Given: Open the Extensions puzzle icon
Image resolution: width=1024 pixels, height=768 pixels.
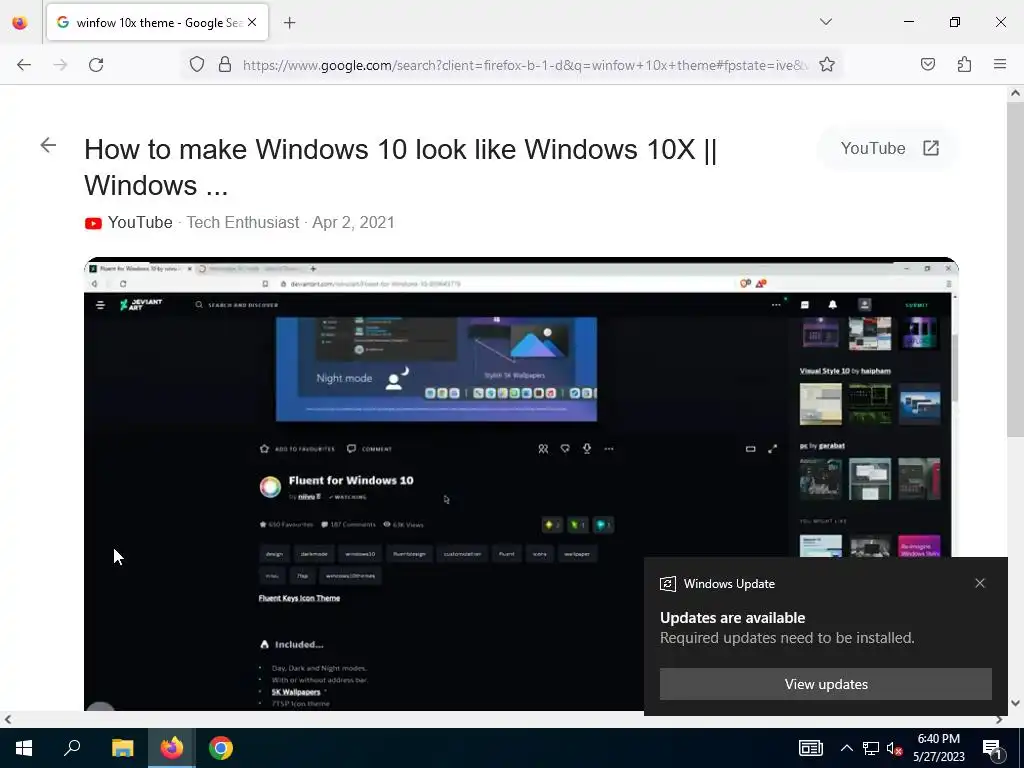Looking at the screenshot, I should click(x=964, y=64).
